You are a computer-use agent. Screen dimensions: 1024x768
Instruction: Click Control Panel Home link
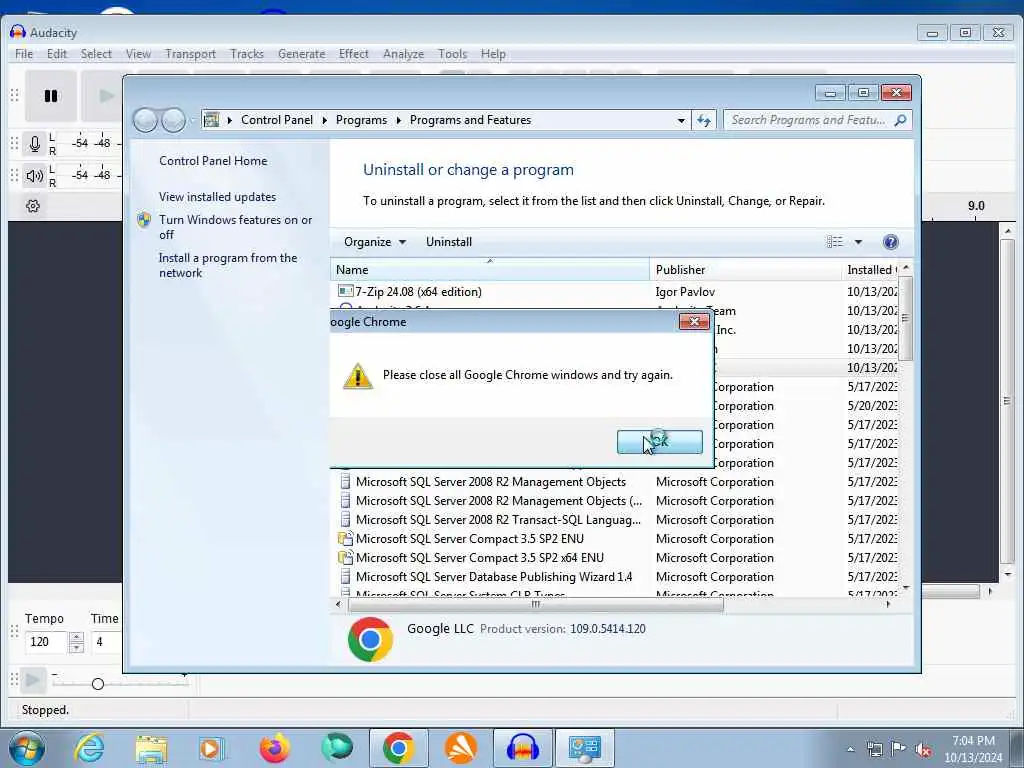(213, 161)
